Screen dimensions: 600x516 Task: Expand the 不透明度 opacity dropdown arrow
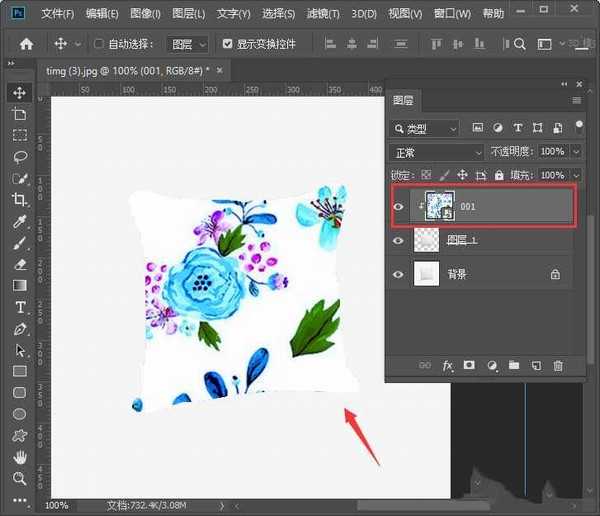pyautogui.click(x=576, y=152)
